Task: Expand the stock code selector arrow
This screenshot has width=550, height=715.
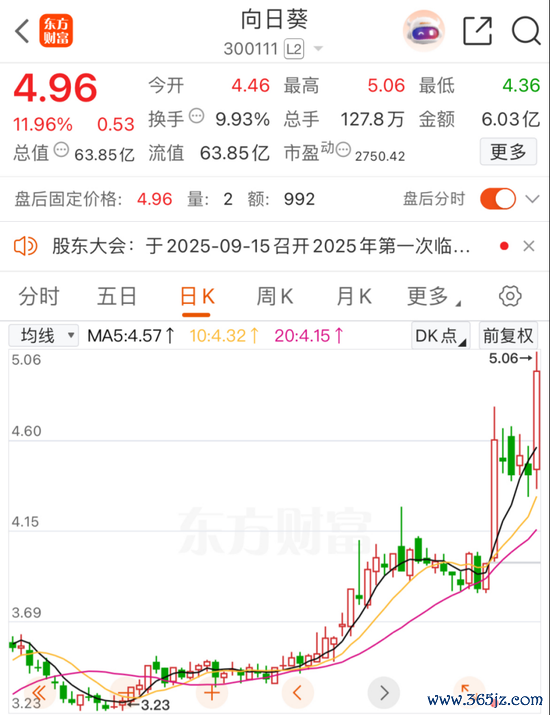Action: (318, 48)
